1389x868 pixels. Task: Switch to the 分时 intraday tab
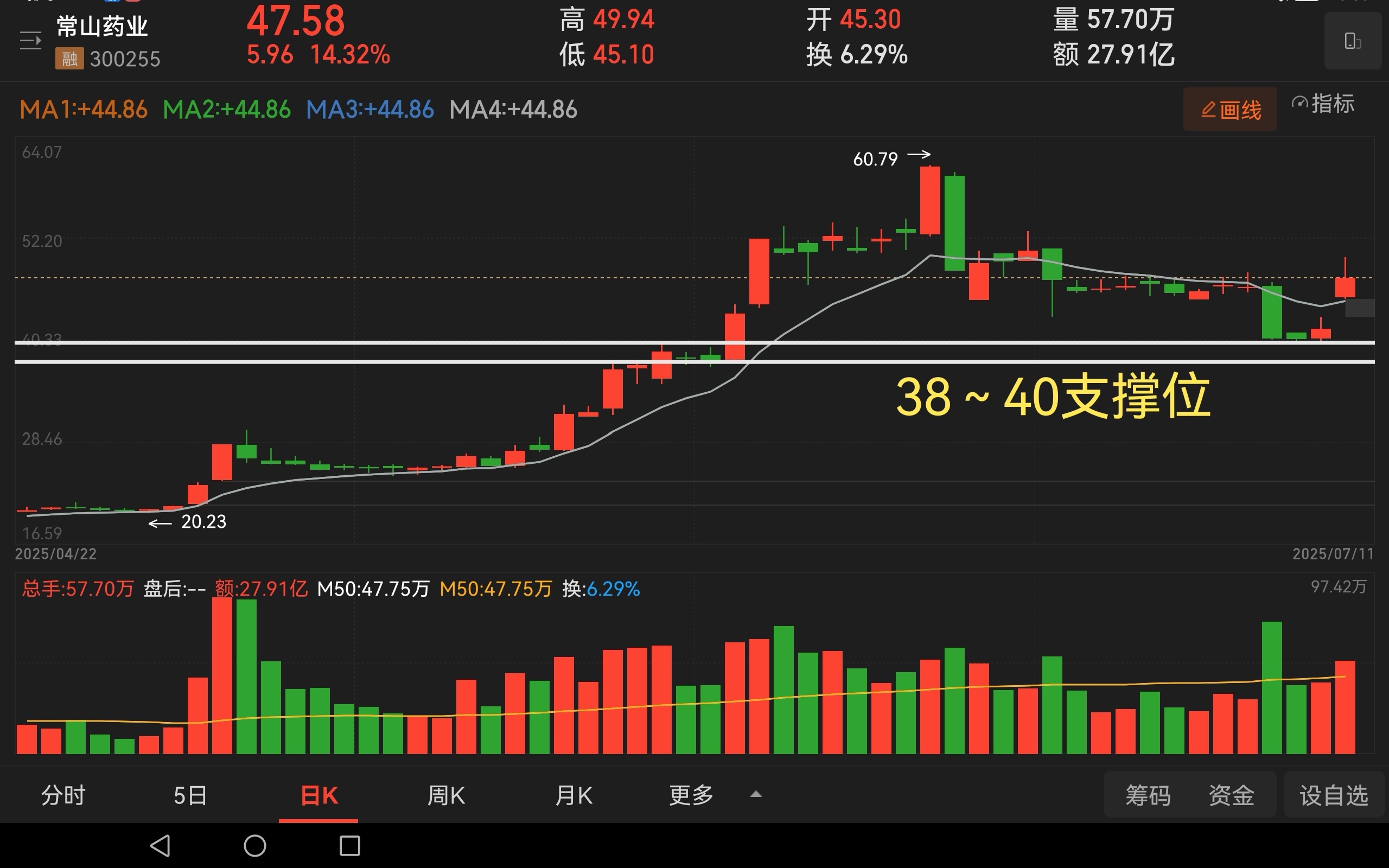coord(63,796)
